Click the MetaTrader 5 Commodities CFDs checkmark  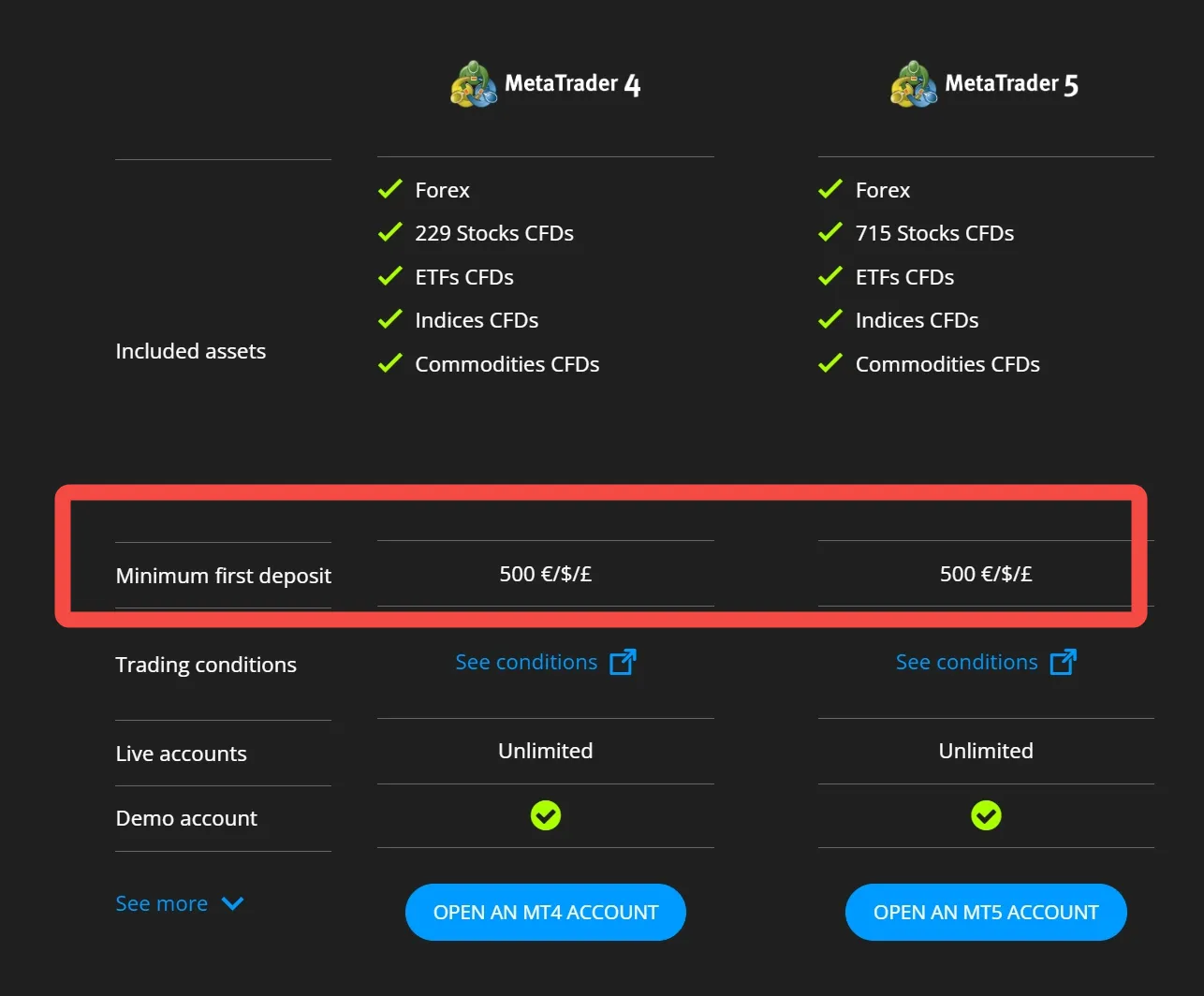coord(830,363)
